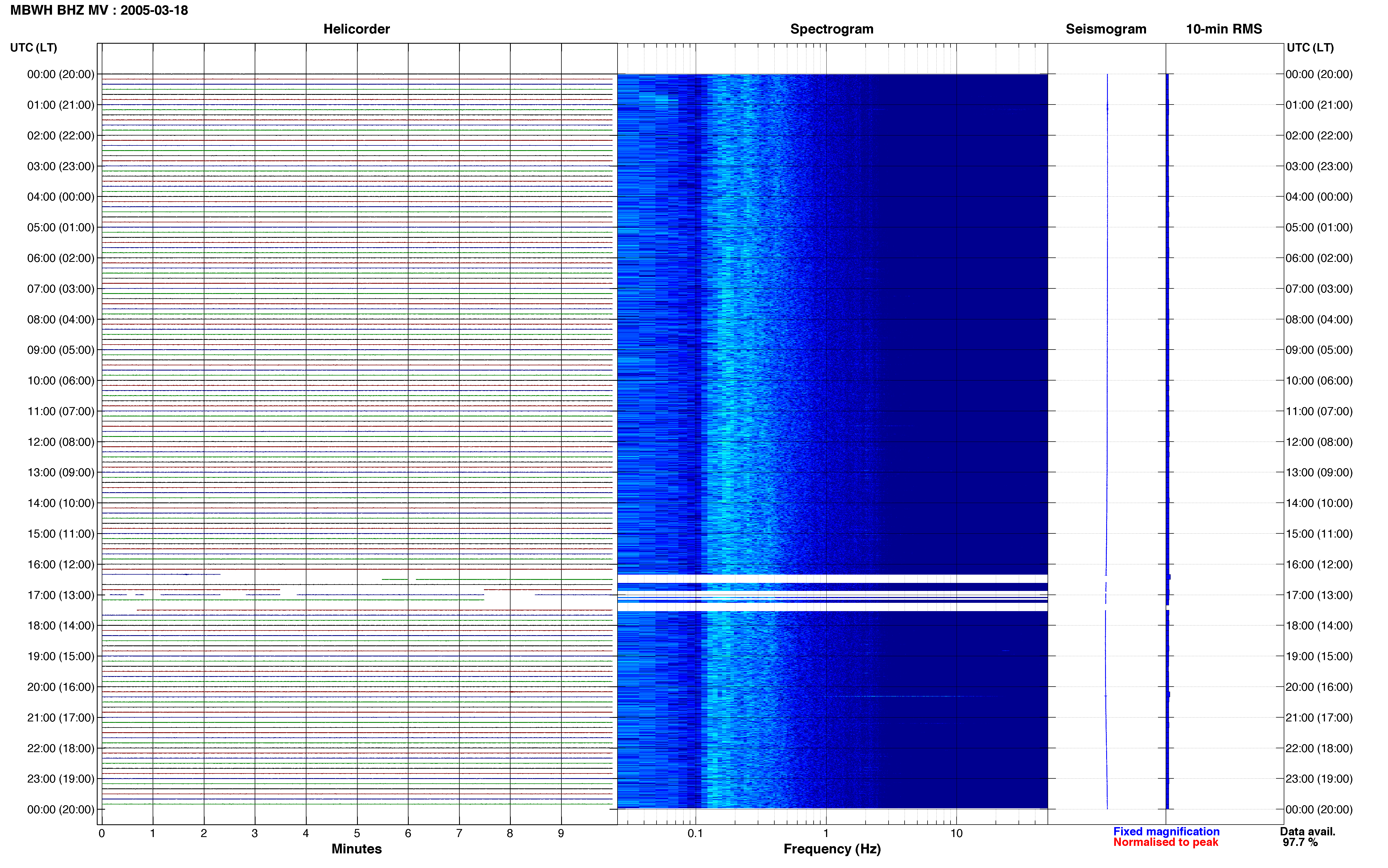Click the left '21:00 (17:00)' time label
This screenshot has height=868, width=1388.
pyautogui.click(x=61, y=718)
